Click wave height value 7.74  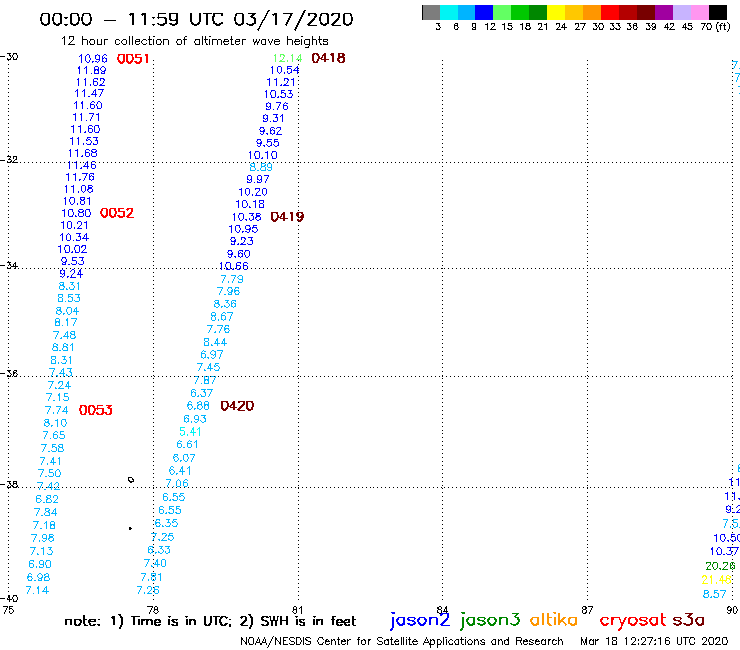point(57,410)
